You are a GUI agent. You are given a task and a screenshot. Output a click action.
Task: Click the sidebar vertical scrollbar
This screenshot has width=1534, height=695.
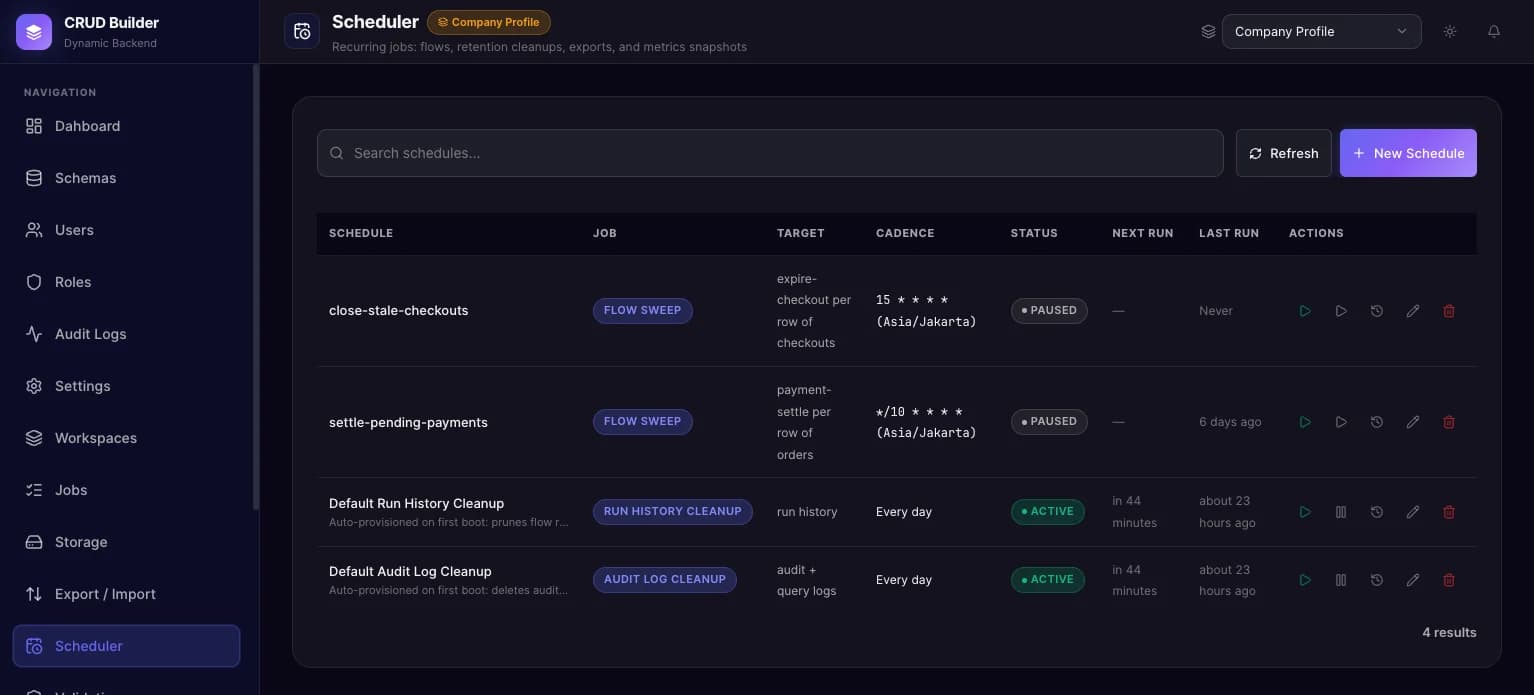[256, 288]
